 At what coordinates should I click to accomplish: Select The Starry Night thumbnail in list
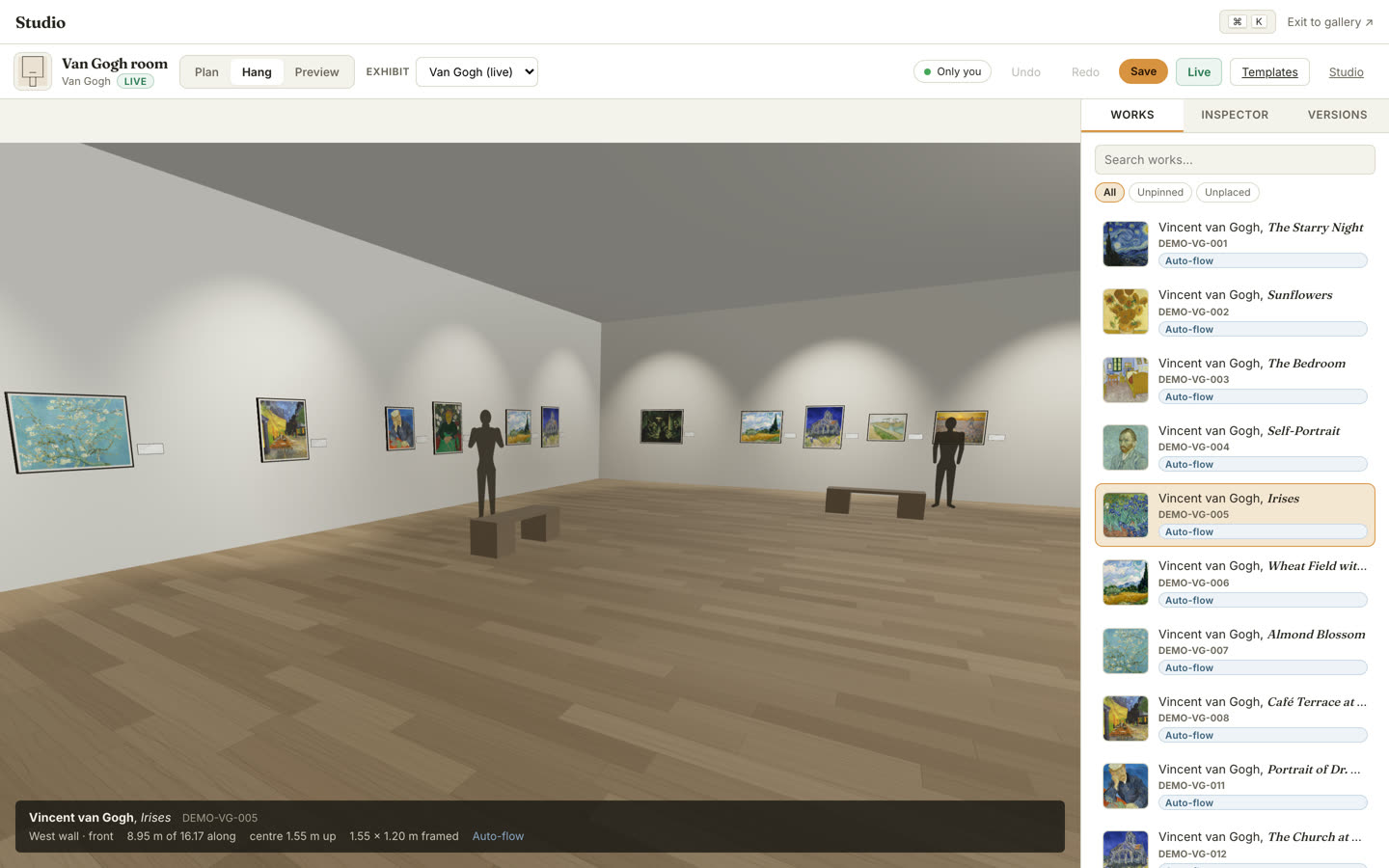1126,244
